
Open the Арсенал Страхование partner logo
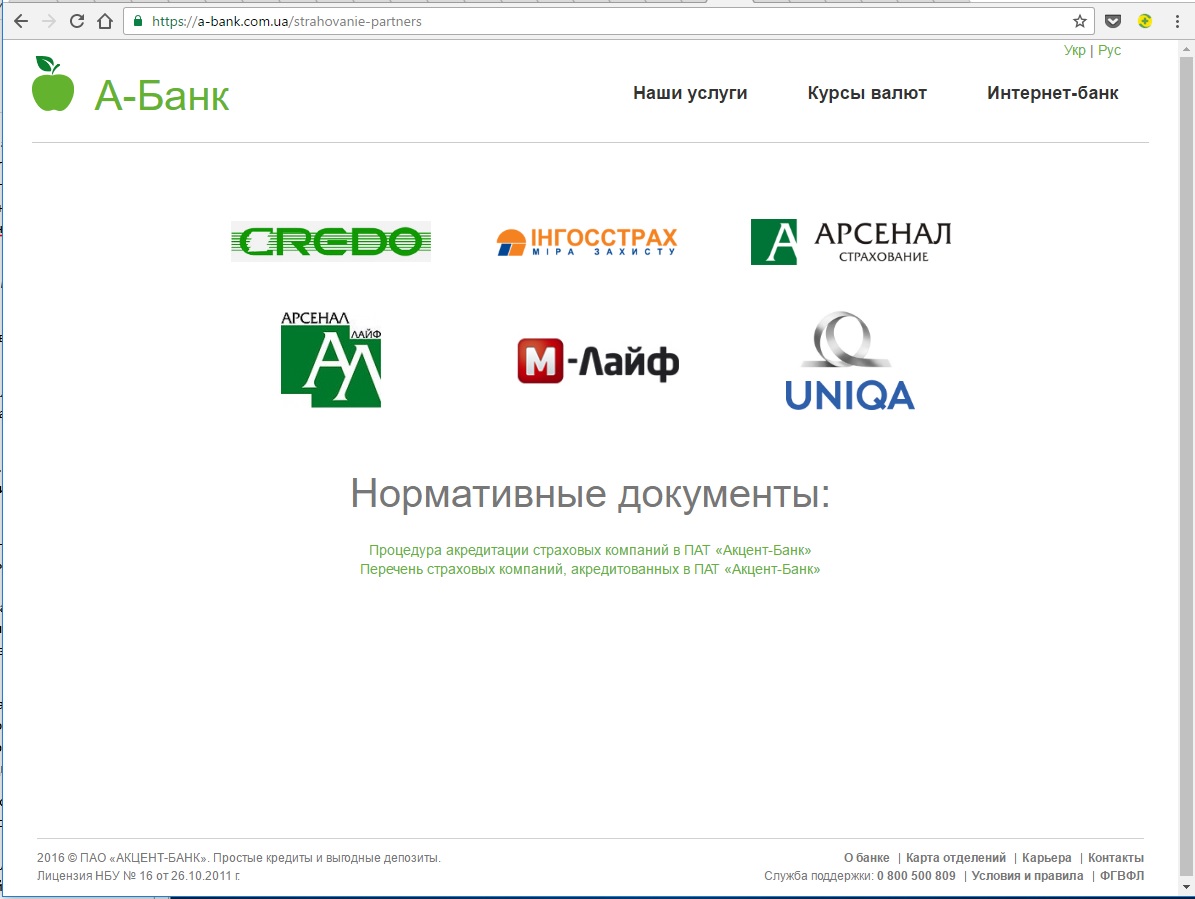click(851, 242)
